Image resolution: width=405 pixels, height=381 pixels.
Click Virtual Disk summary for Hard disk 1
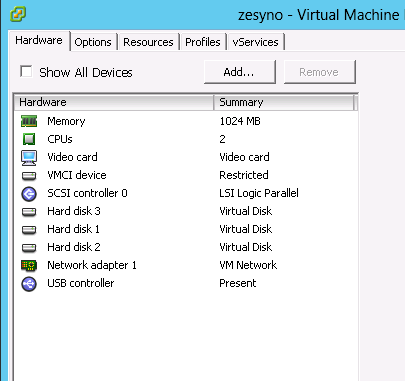pyautogui.click(x=246, y=229)
